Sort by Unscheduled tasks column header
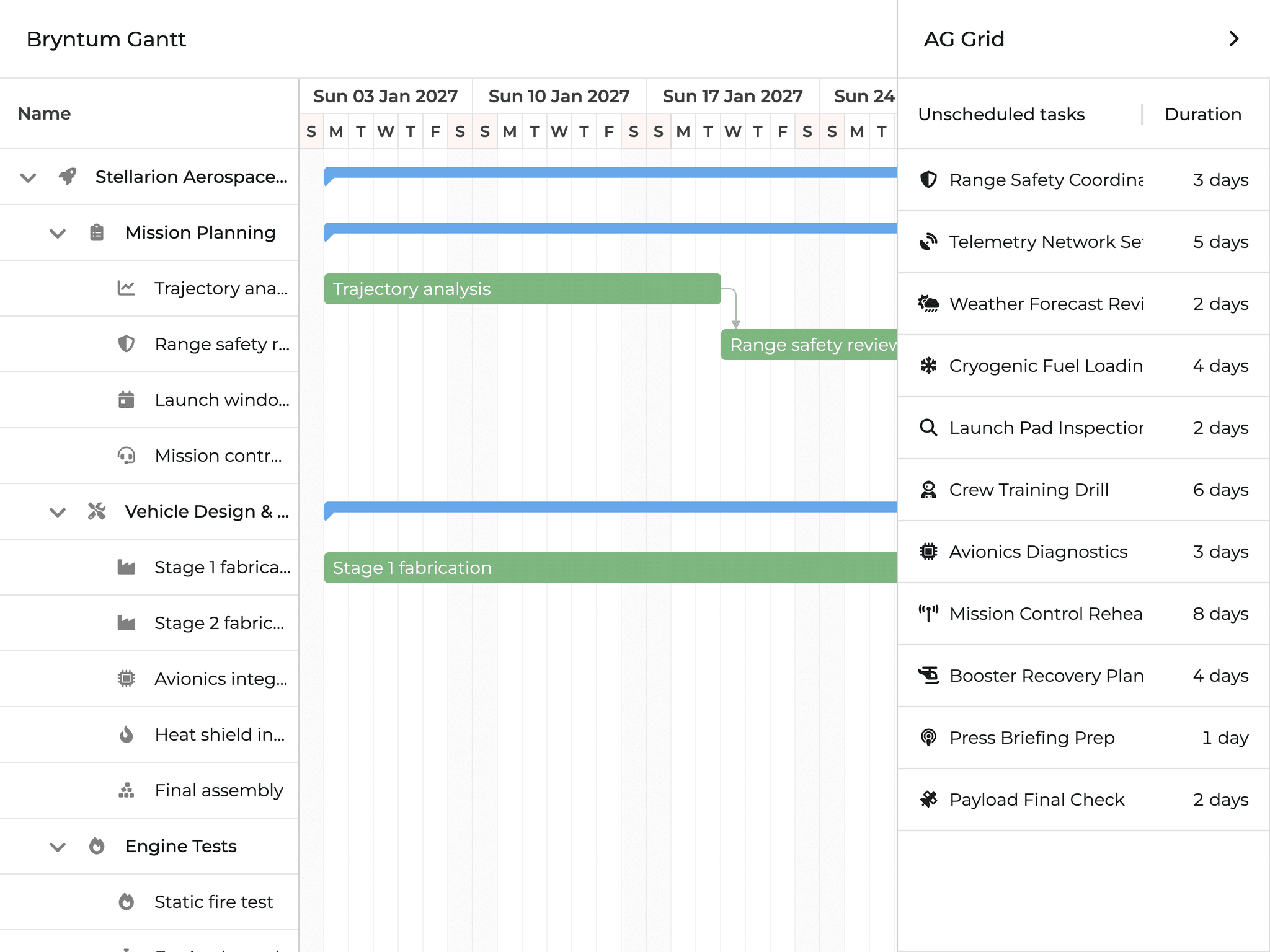This screenshot has height=952, width=1270. click(1020, 114)
